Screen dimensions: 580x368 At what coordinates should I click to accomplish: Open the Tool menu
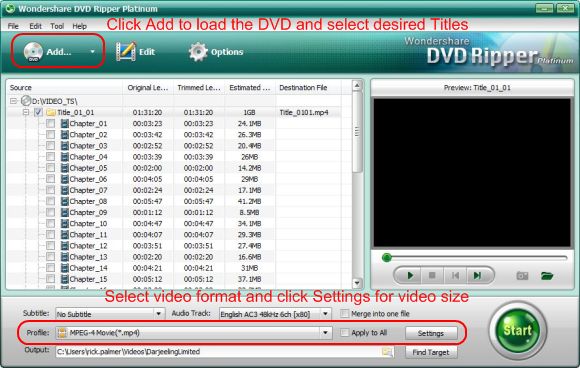pyautogui.click(x=57, y=26)
